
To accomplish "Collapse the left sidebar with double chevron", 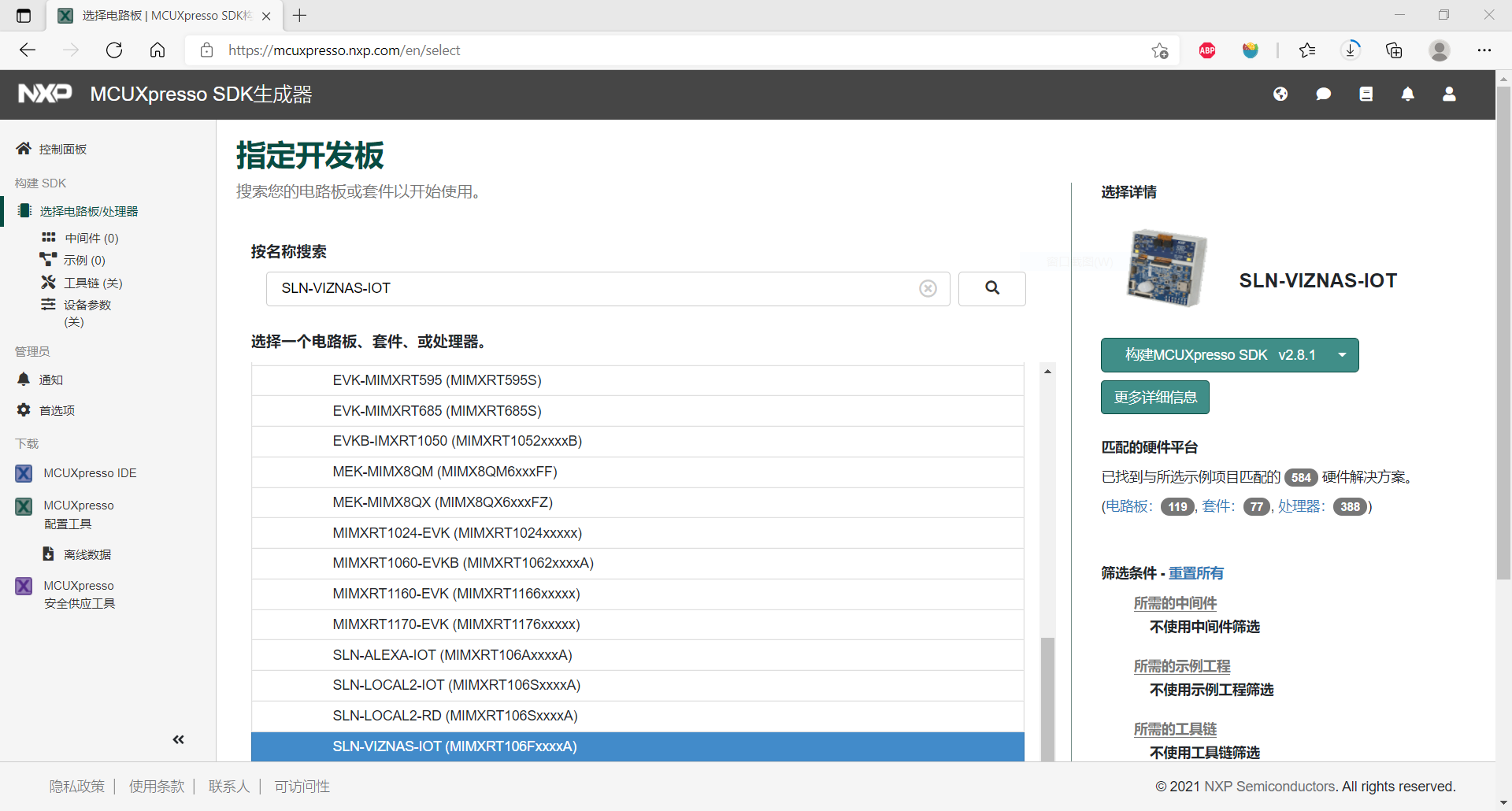I will click(x=178, y=739).
